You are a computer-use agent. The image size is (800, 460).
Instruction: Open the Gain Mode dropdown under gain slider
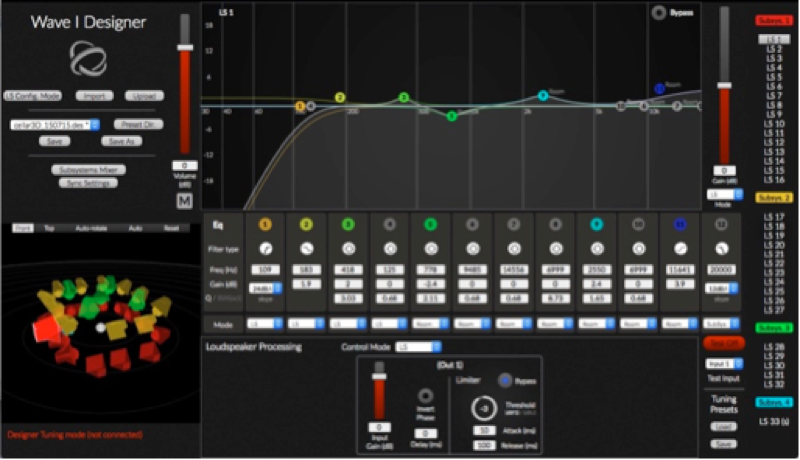(x=724, y=194)
